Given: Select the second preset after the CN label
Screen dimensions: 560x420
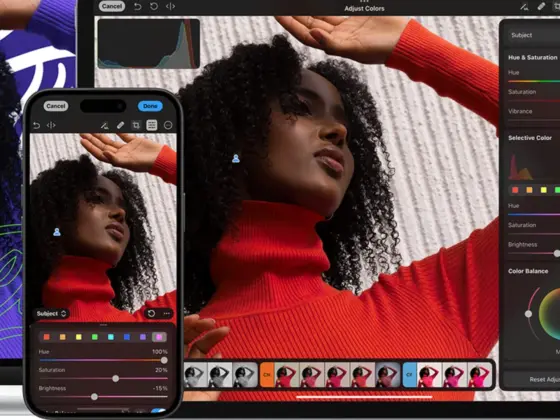Looking at the screenshot, I should coord(312,375).
